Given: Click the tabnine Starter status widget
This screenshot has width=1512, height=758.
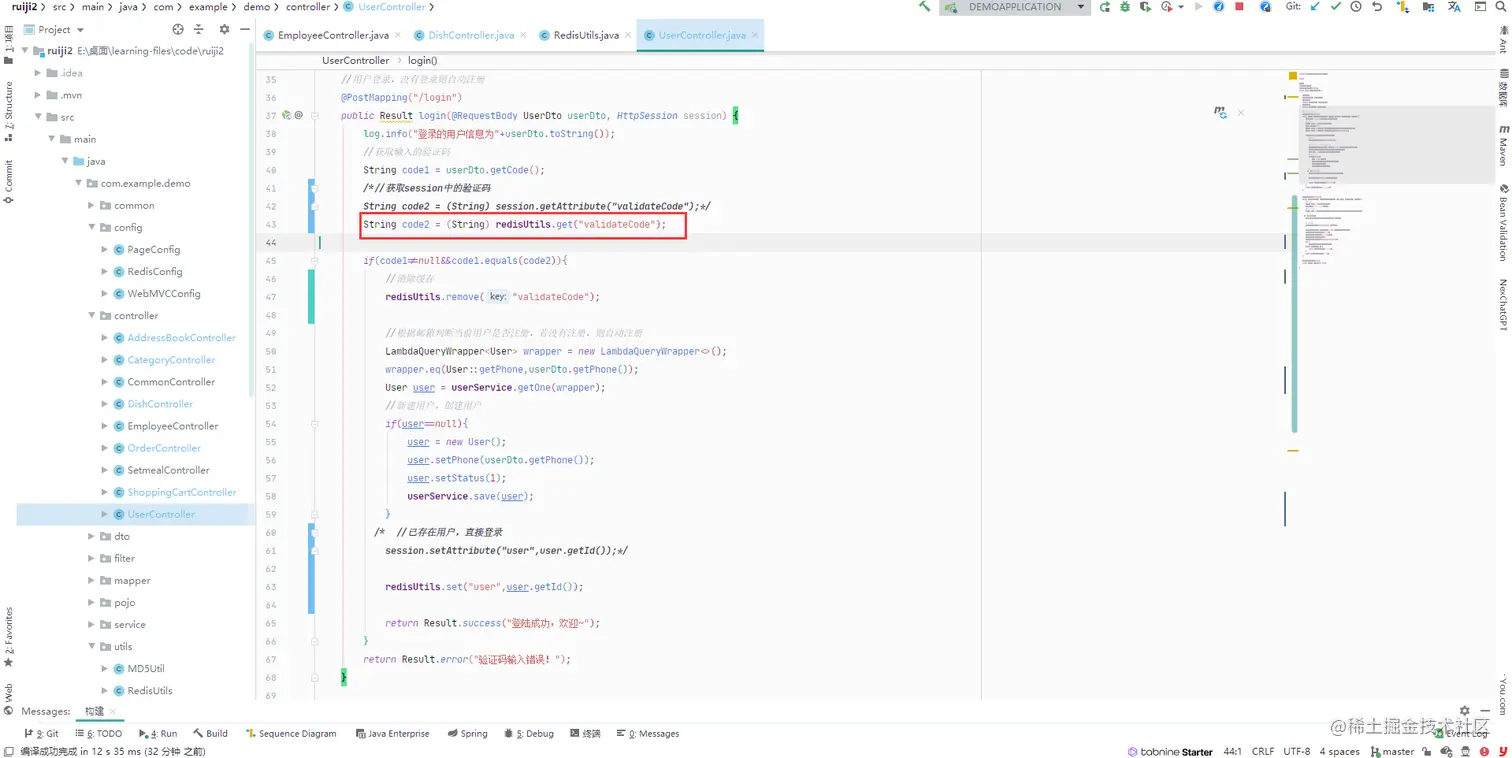Looking at the screenshot, I should point(1170,751).
